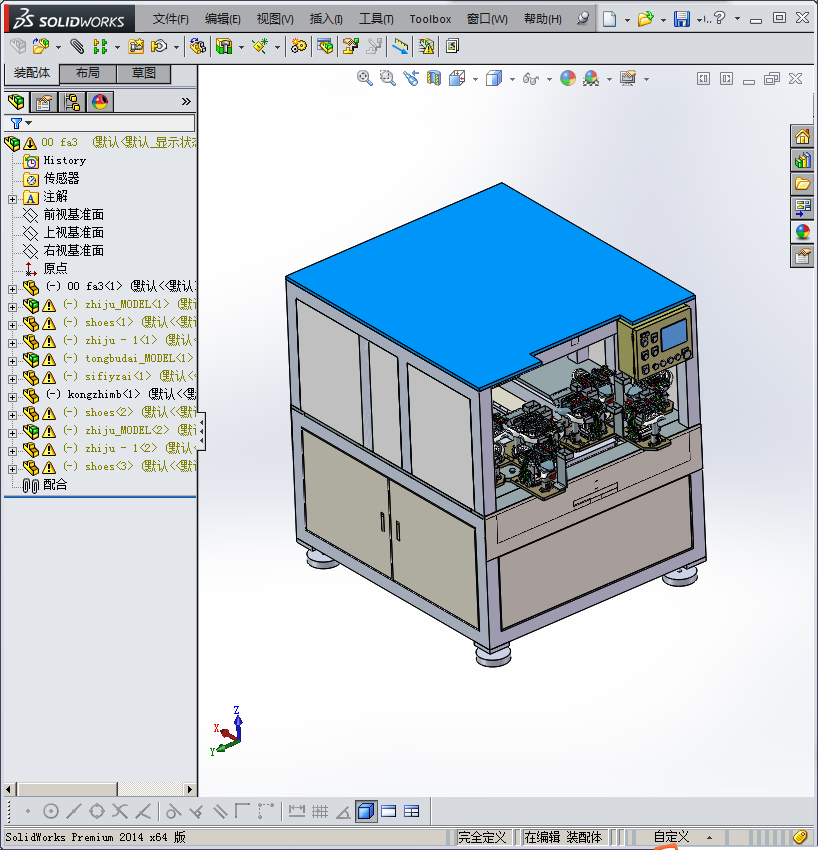
Task: Click the Interference Detection blue arrow icon
Action: click(400, 47)
